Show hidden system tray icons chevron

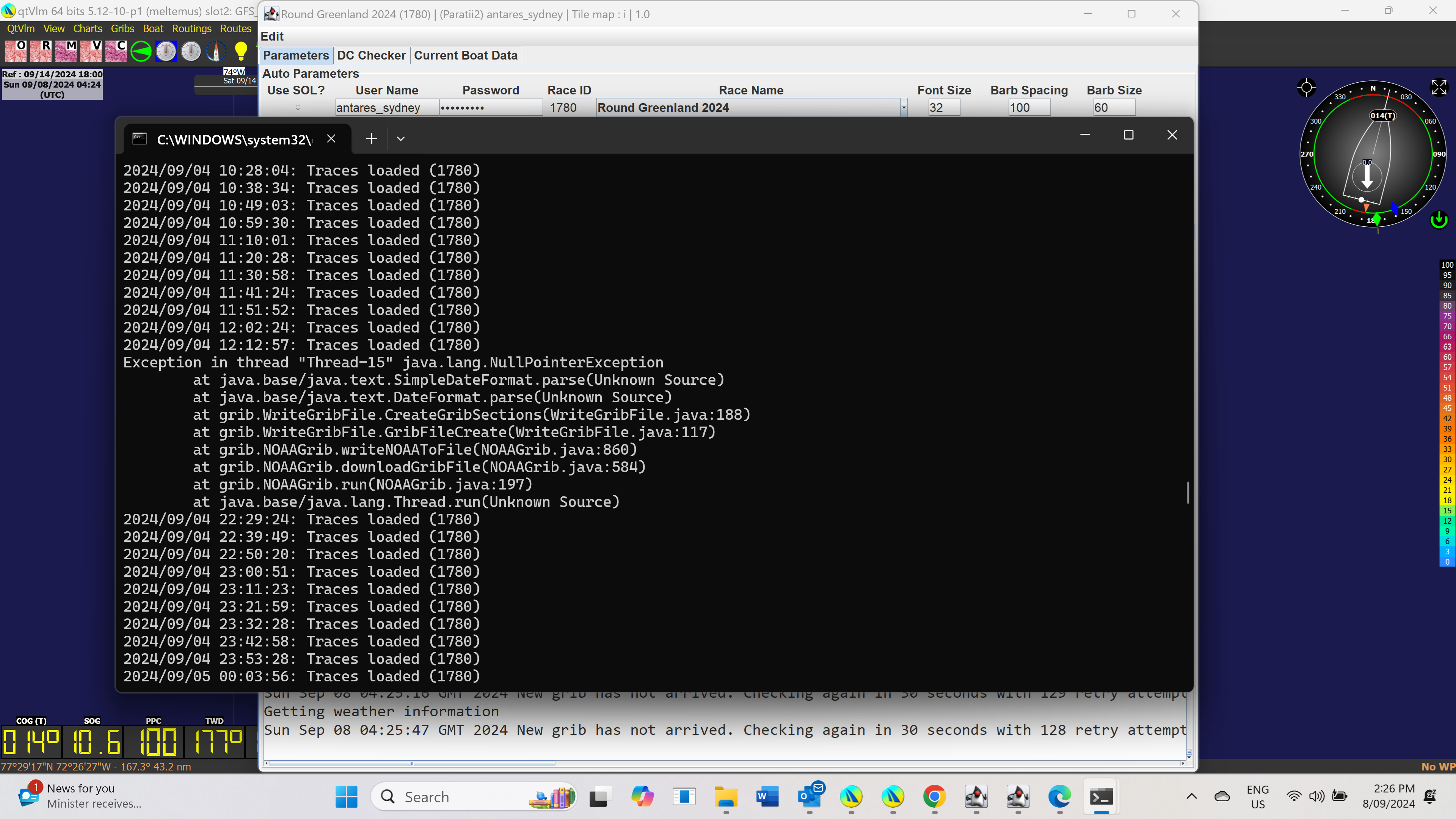pyautogui.click(x=1191, y=796)
